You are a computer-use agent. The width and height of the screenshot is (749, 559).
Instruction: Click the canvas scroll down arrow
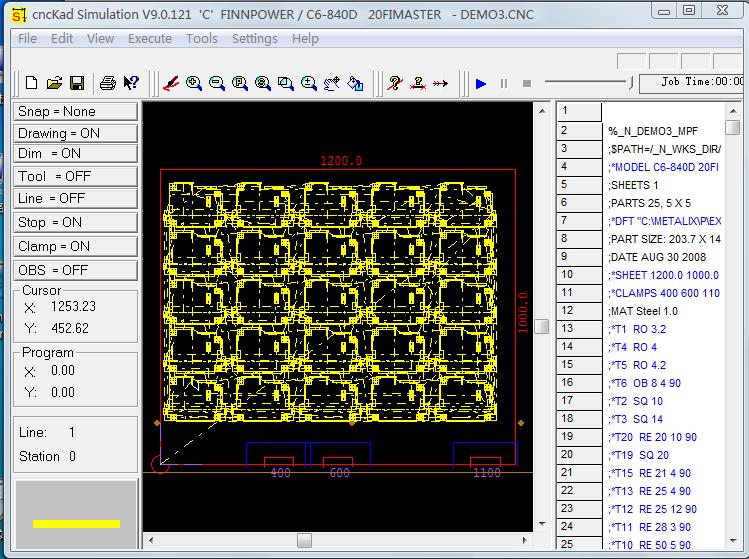click(542, 524)
